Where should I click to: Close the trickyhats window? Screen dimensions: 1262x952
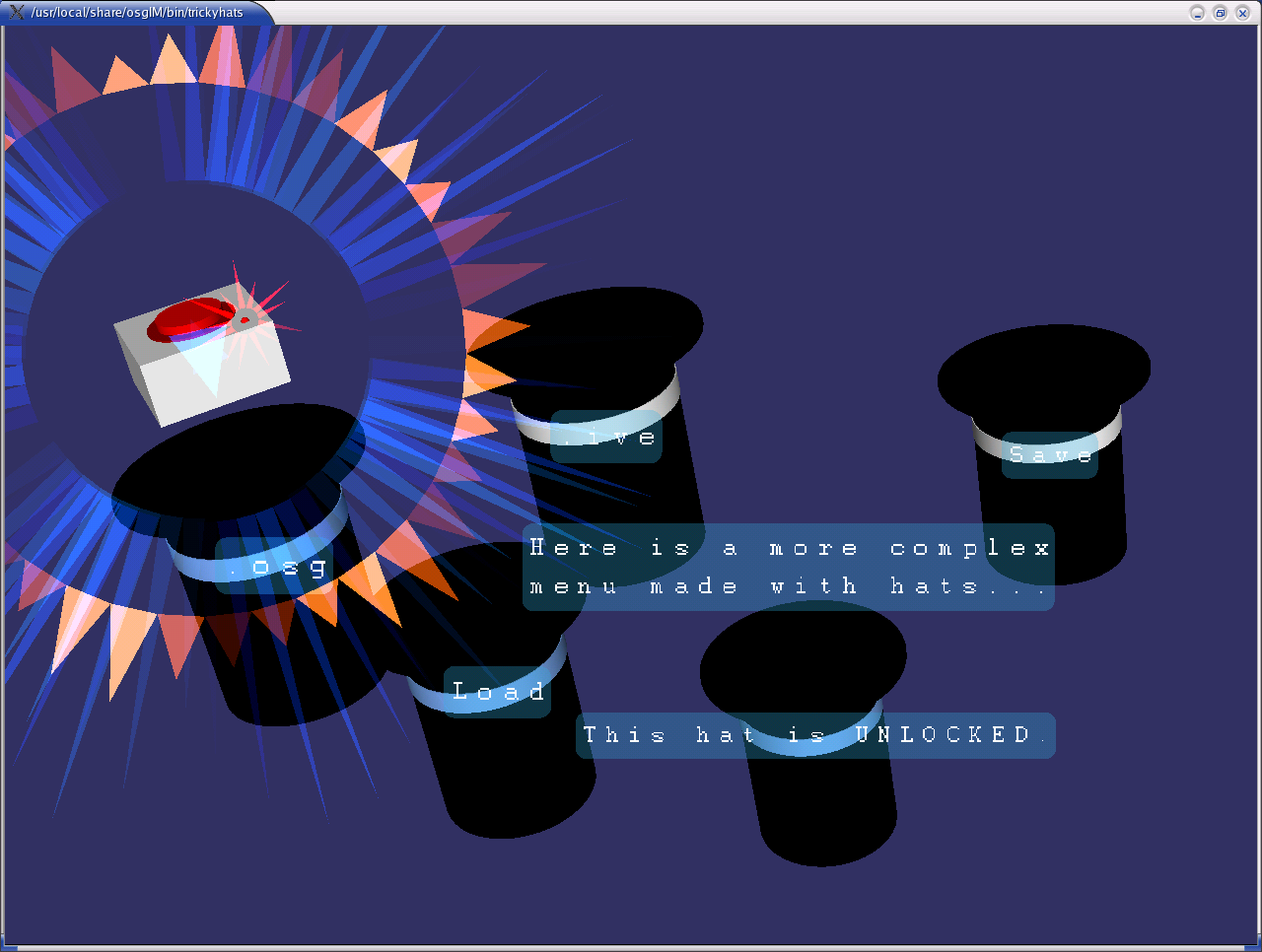[1242, 13]
